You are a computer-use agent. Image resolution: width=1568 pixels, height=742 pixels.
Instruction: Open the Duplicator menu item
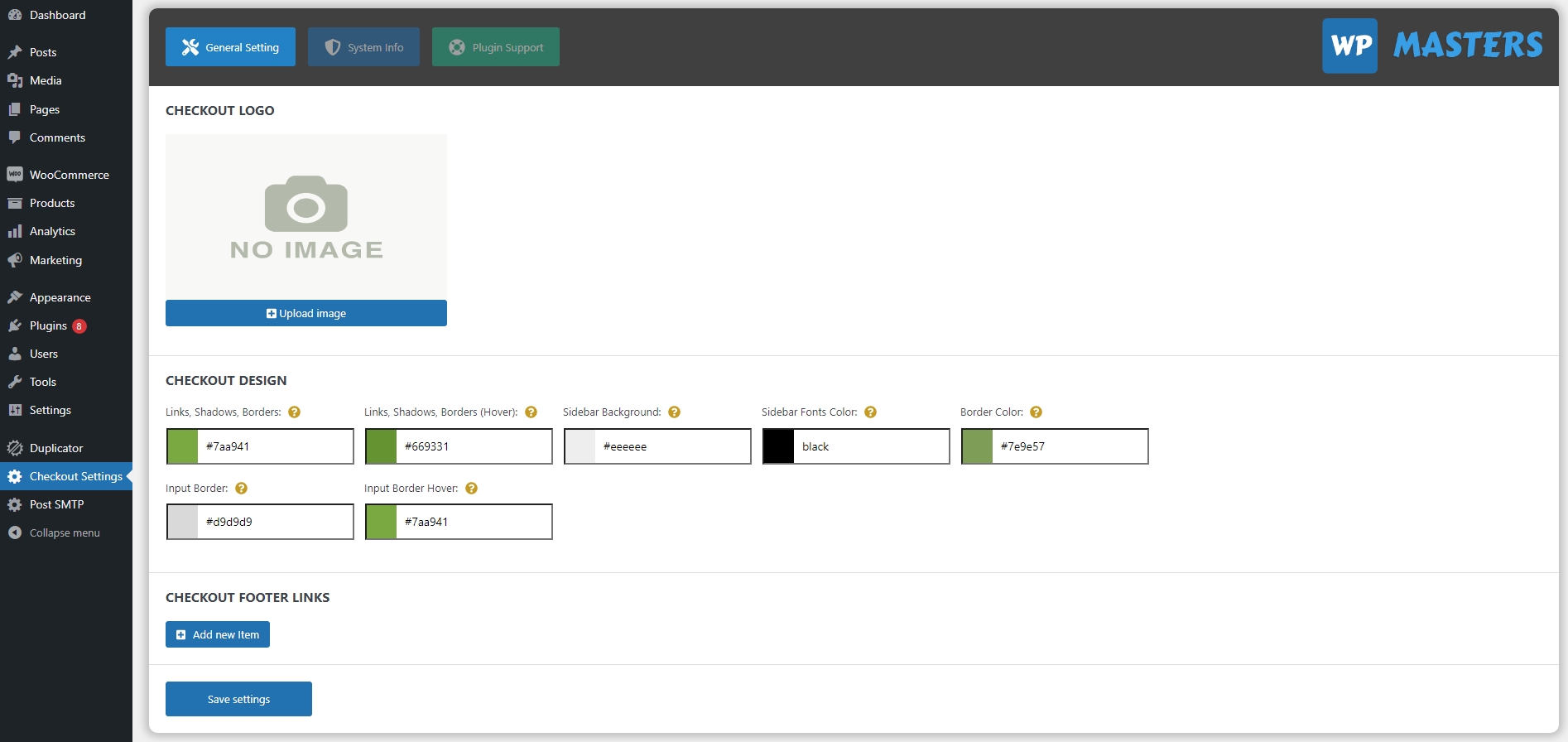pyautogui.click(x=66, y=448)
